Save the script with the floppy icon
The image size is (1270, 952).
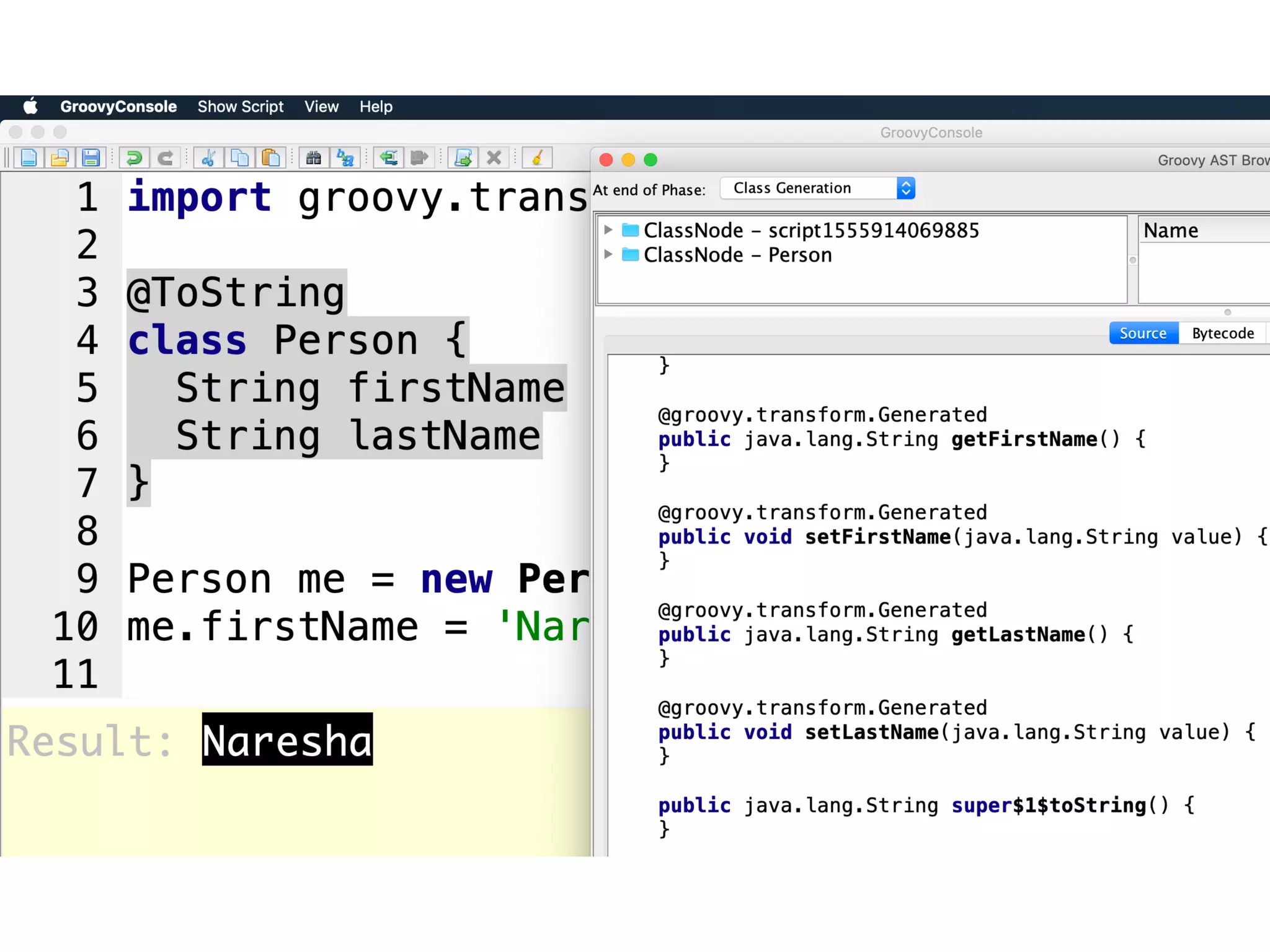(91, 158)
